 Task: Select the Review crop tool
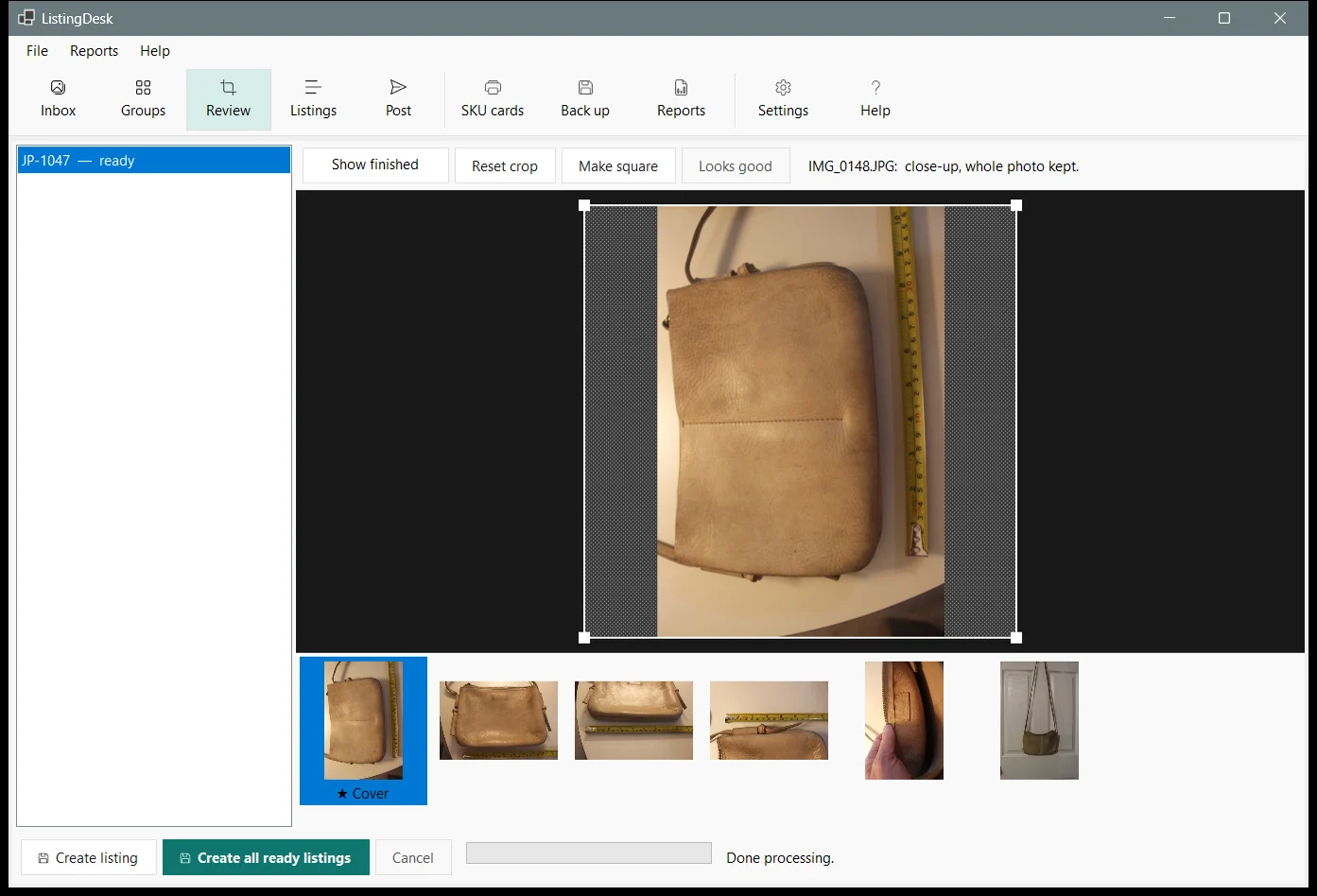228,99
